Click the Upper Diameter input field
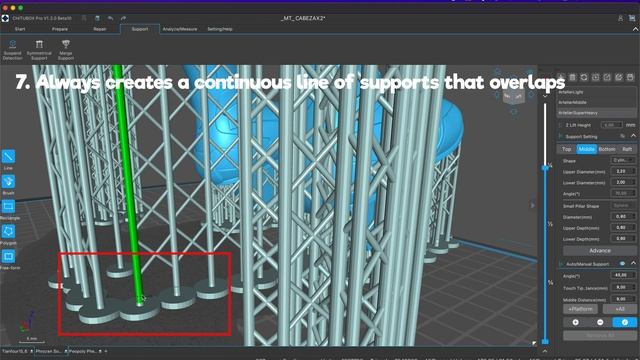This screenshot has height=360, width=640. coord(623,171)
